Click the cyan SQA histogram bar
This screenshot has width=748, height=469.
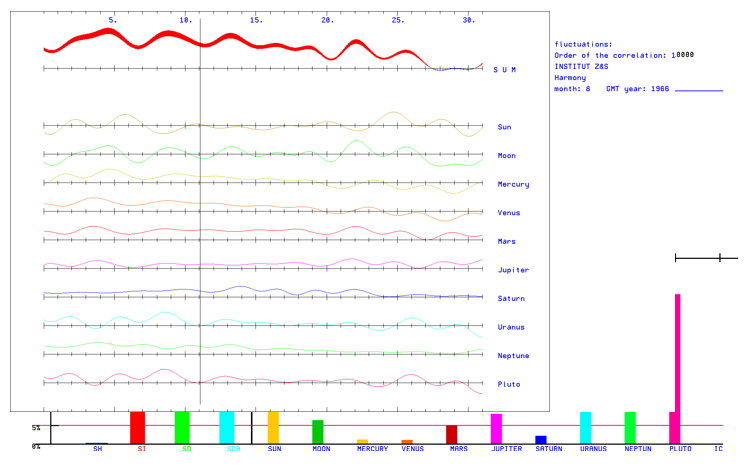(227, 427)
